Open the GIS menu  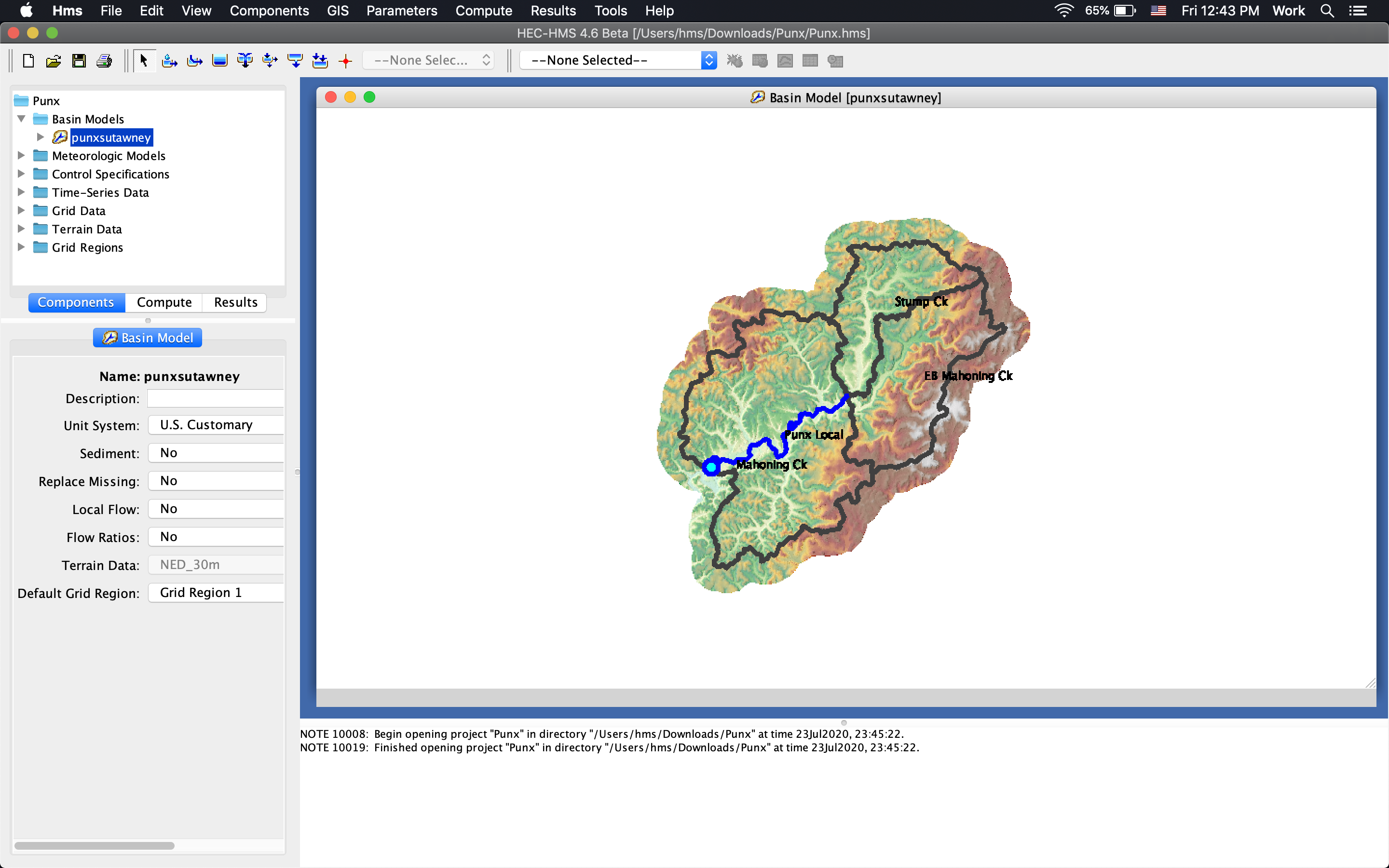click(338, 10)
